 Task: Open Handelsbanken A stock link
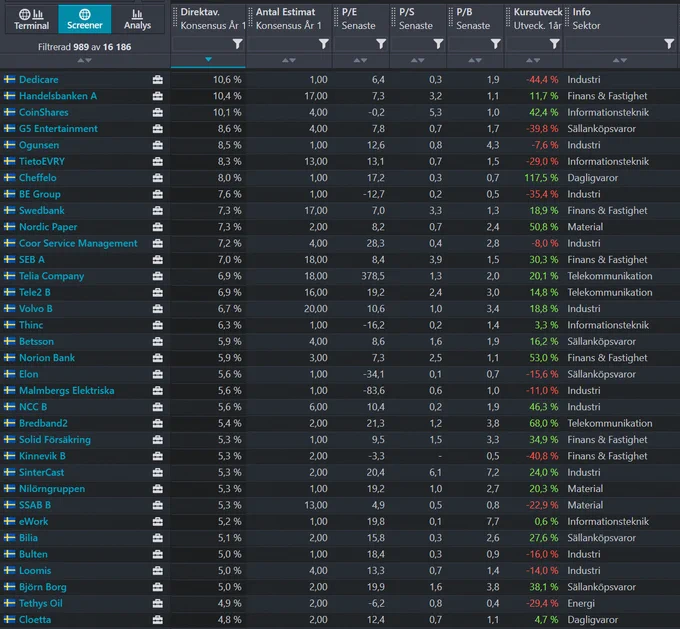click(58, 96)
